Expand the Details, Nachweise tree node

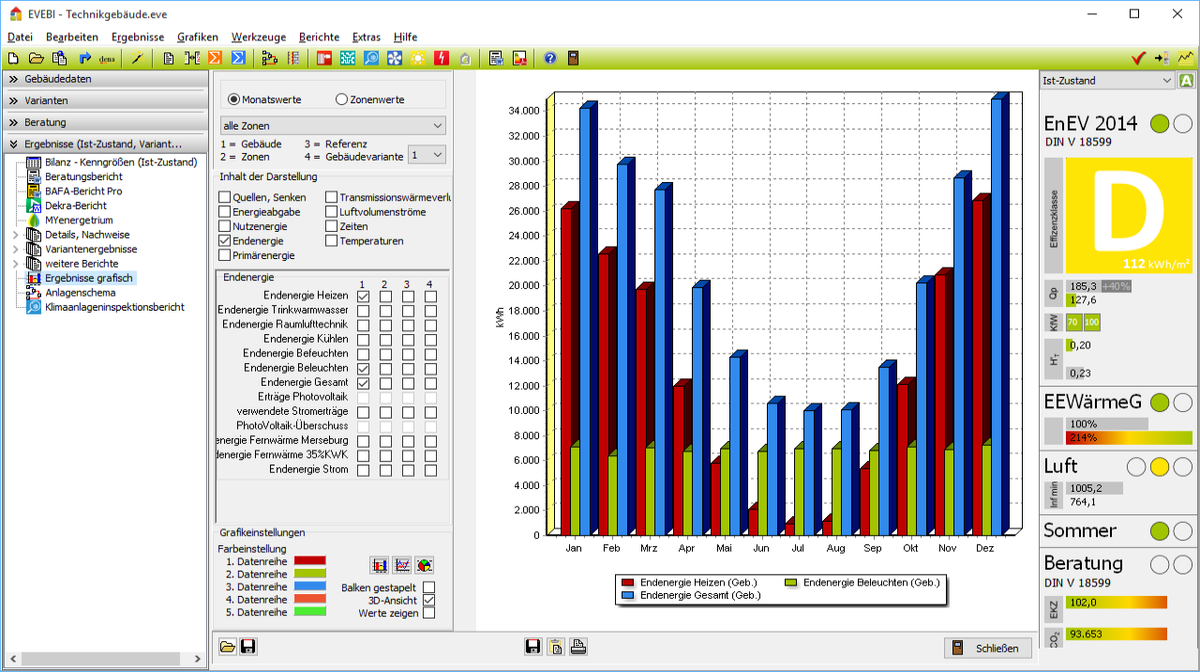point(15,234)
